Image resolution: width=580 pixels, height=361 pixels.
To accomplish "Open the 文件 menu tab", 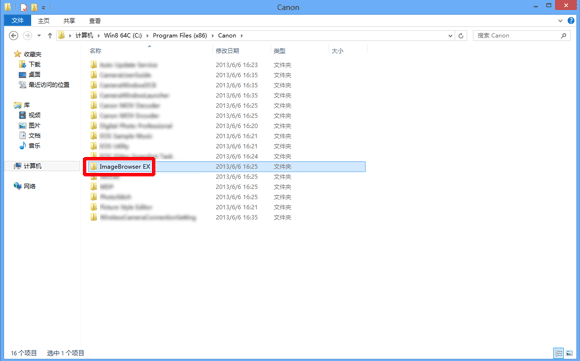I will (x=17, y=21).
